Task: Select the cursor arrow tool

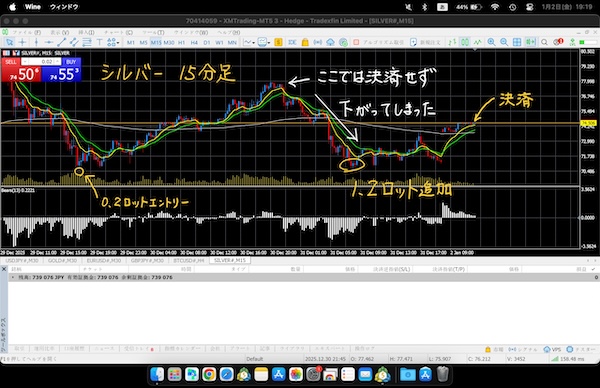Action: tap(10, 42)
